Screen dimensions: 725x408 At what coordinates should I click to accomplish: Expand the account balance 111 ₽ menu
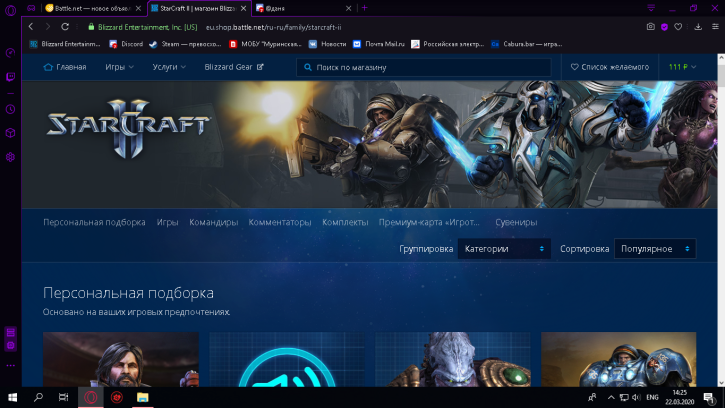pos(682,67)
